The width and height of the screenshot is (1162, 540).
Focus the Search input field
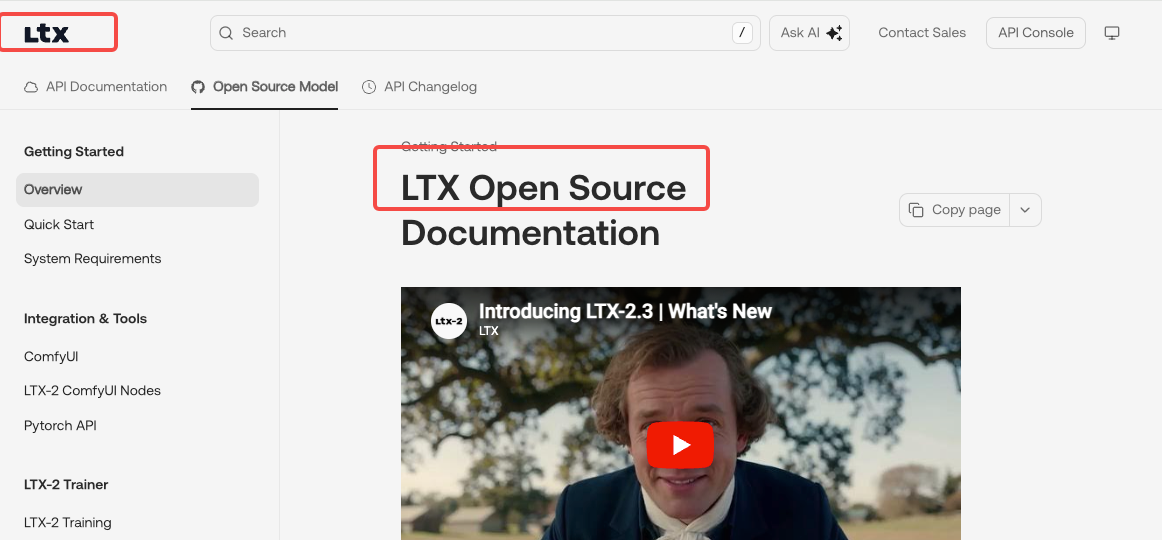point(485,33)
